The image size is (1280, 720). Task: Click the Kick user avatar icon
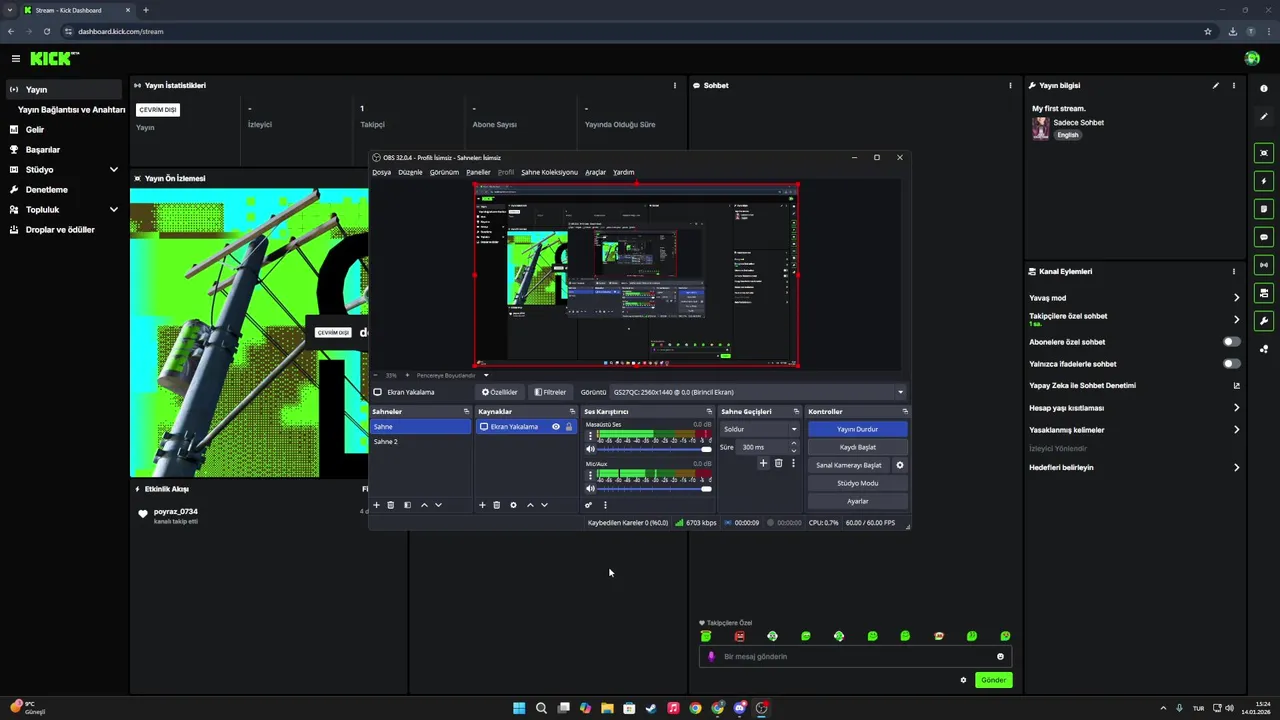click(x=1252, y=59)
